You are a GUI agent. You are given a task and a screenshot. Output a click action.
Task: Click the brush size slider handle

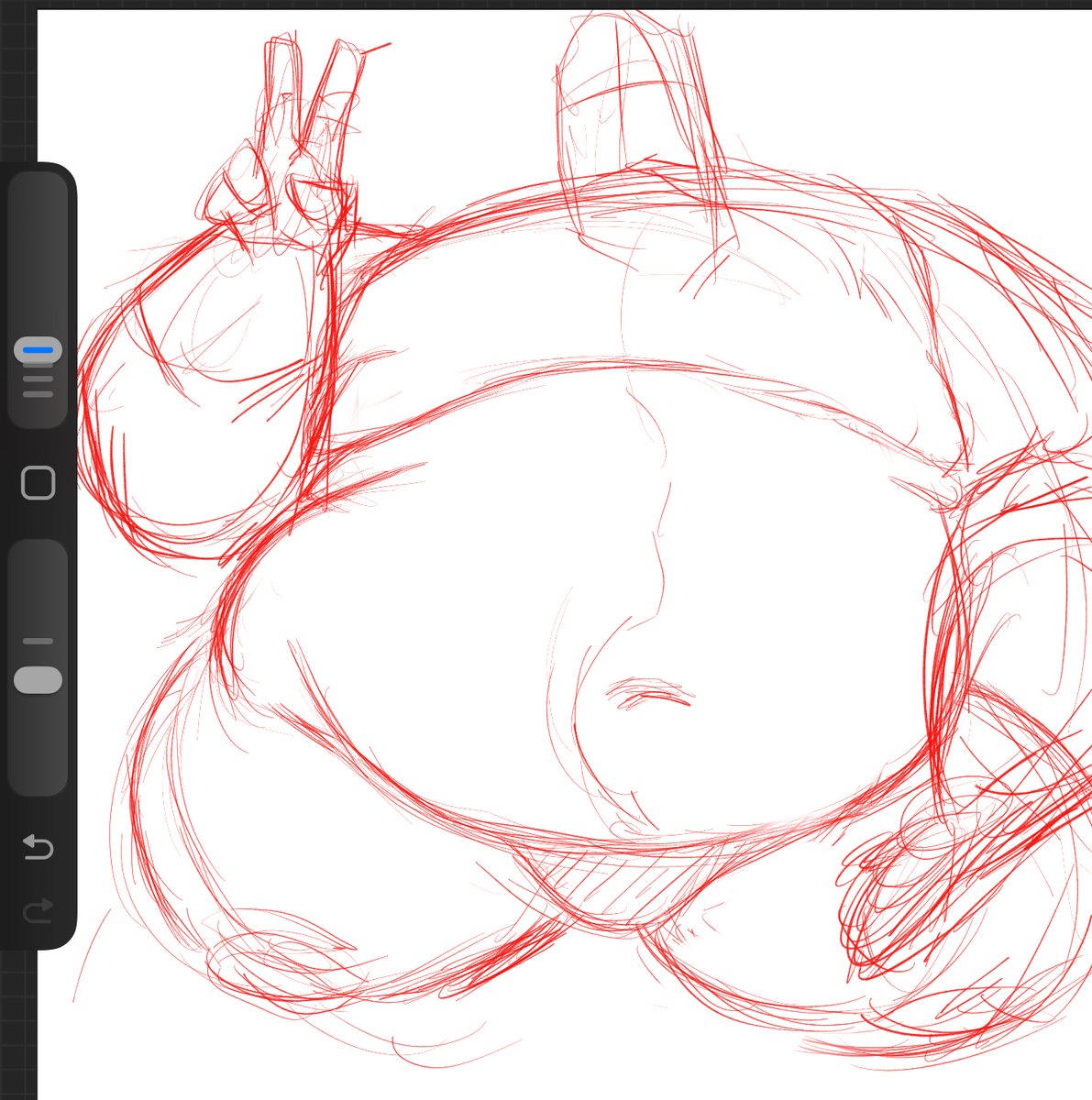[x=38, y=350]
